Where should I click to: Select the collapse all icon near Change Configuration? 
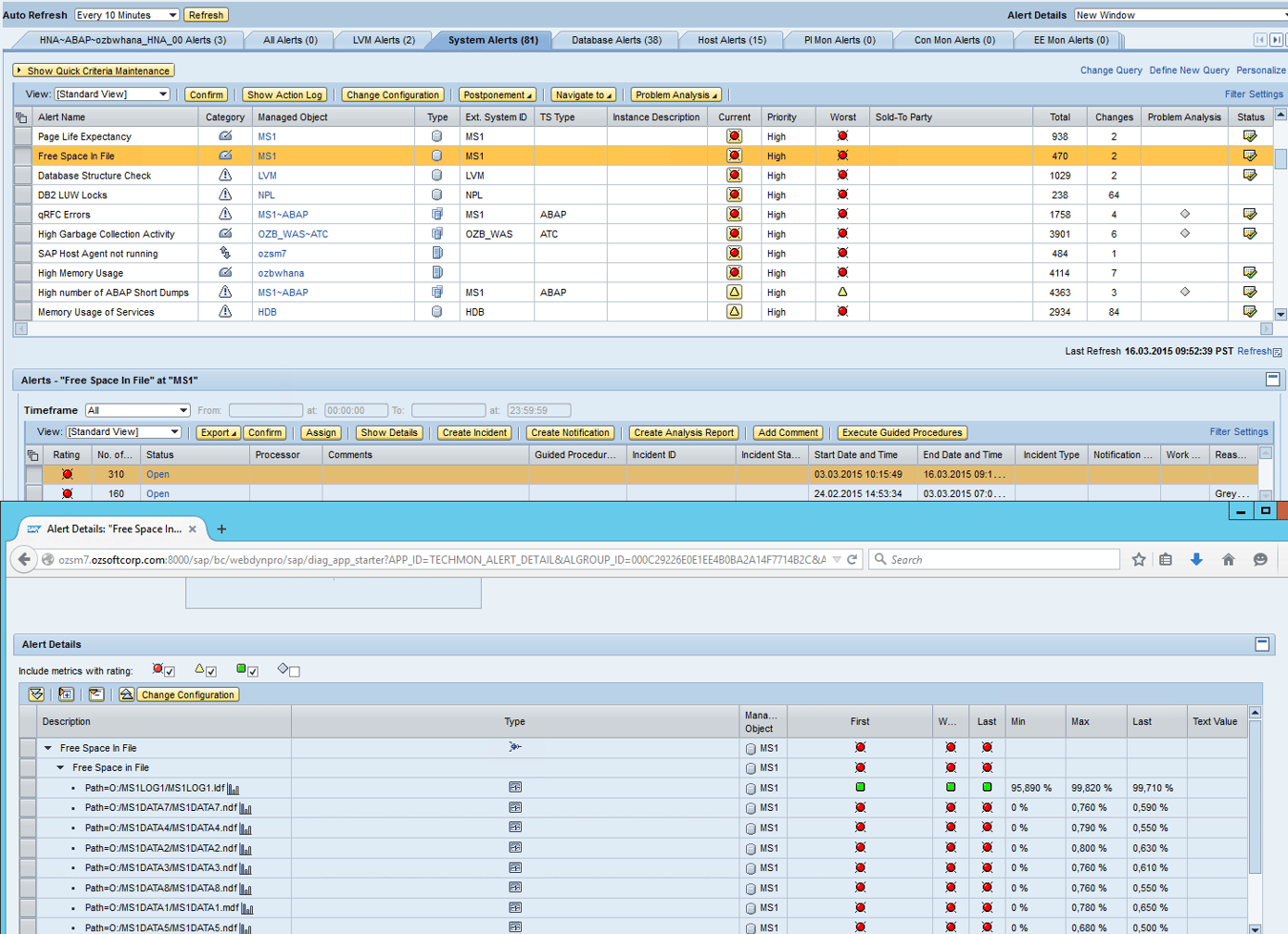(95, 695)
